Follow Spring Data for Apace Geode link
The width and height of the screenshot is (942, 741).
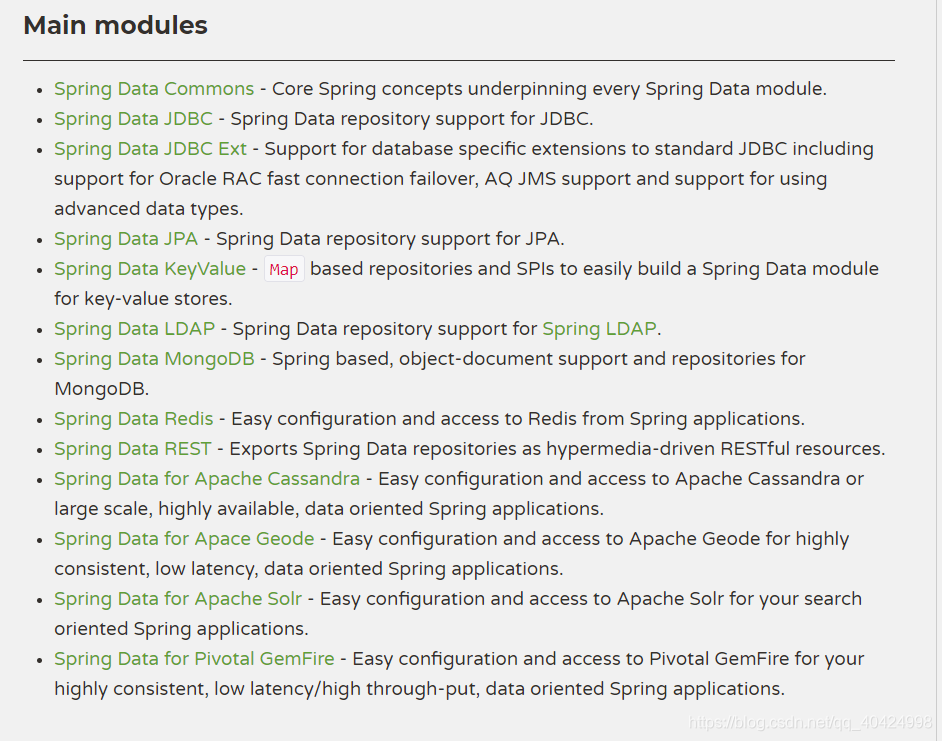[184, 539]
